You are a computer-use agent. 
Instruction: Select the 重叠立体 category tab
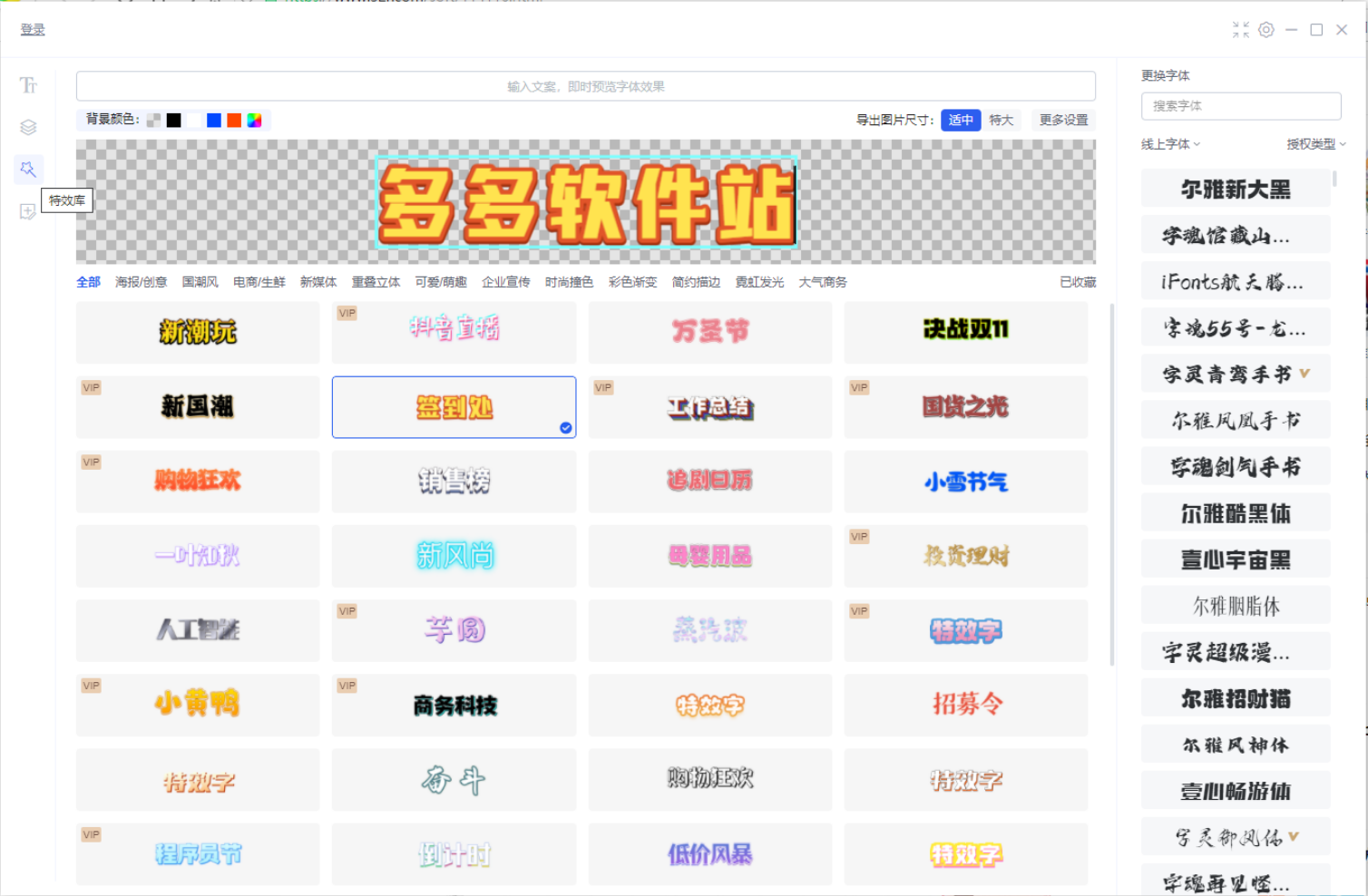tap(376, 282)
